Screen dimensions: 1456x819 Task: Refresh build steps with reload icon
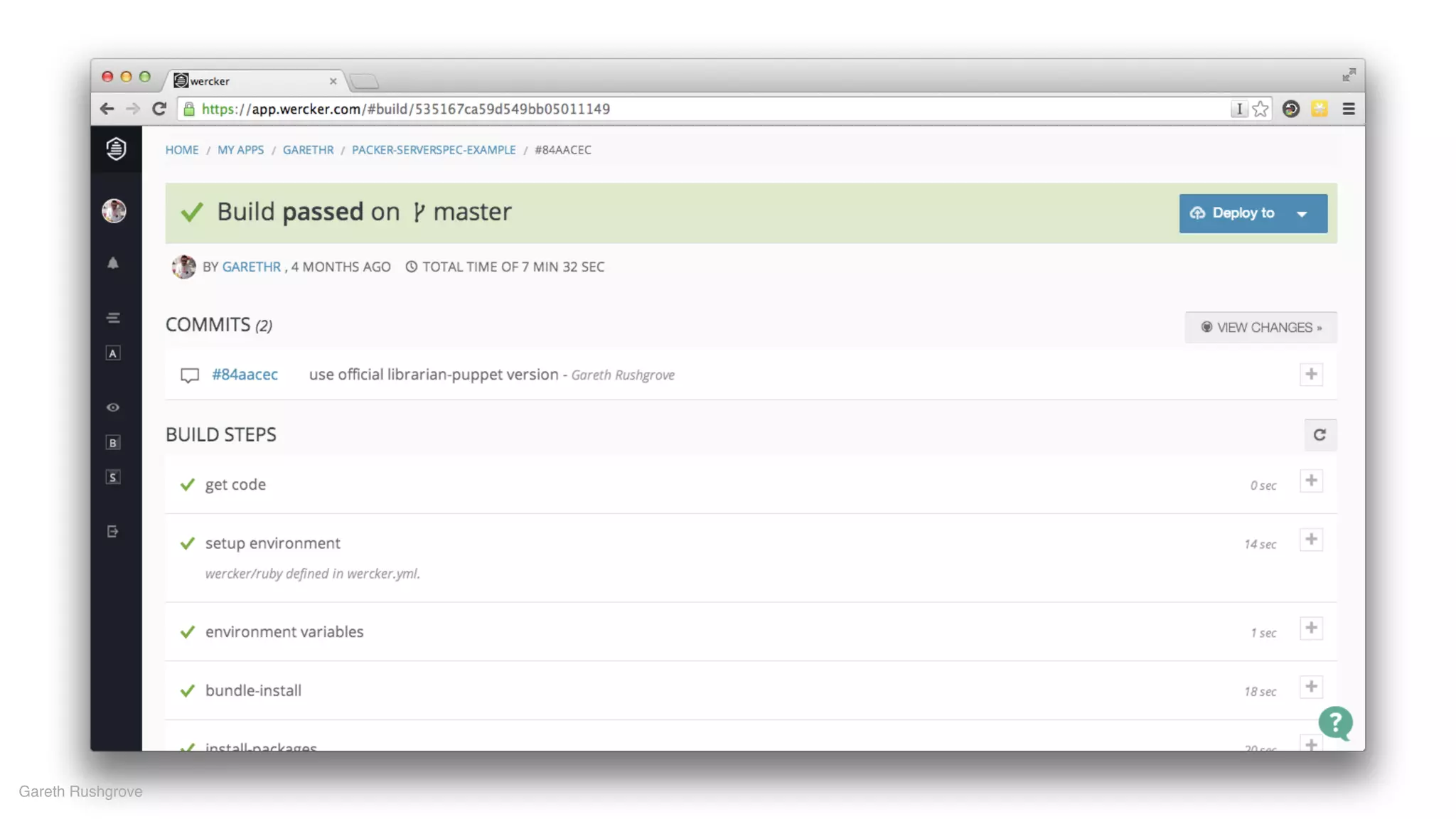click(x=1319, y=434)
